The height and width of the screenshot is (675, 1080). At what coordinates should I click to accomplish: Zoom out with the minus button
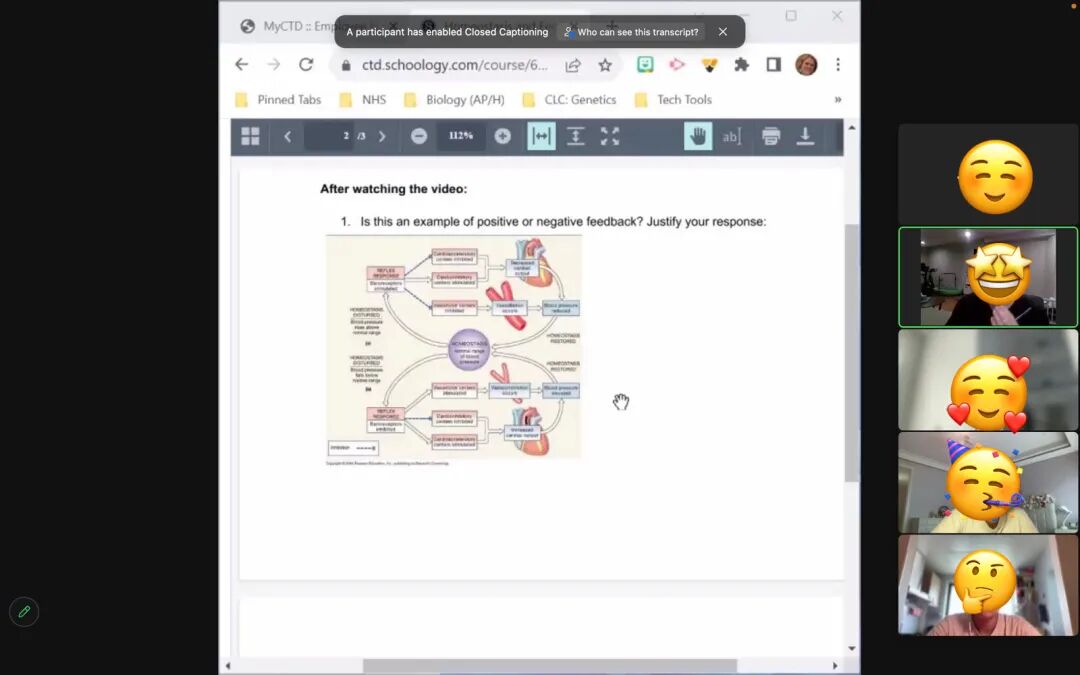point(419,136)
